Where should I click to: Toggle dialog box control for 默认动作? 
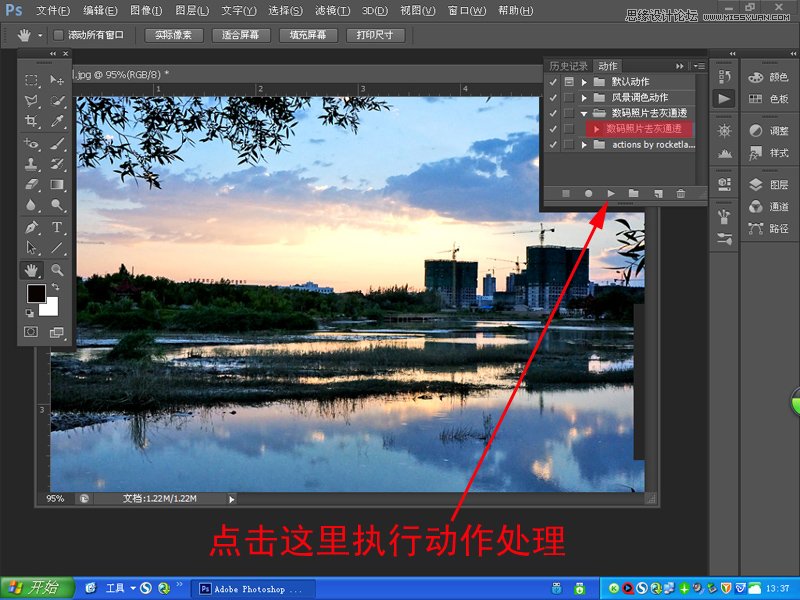[x=568, y=81]
